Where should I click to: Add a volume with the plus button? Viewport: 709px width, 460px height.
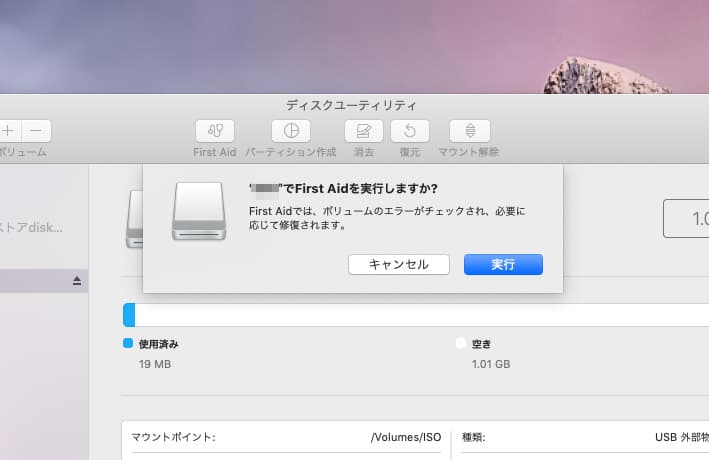(8, 131)
